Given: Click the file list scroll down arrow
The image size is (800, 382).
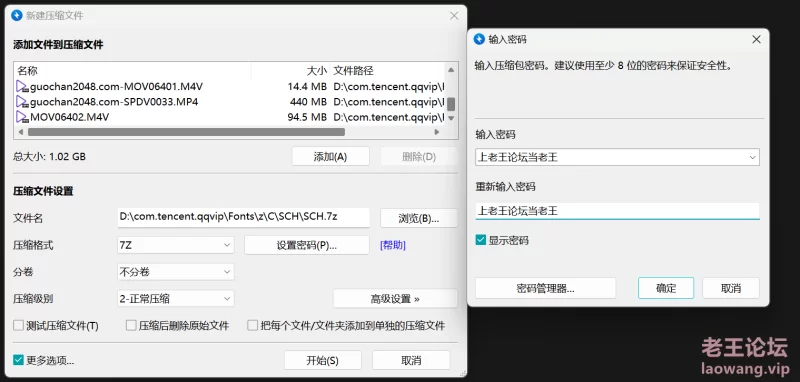Looking at the screenshot, I should tap(451, 118).
